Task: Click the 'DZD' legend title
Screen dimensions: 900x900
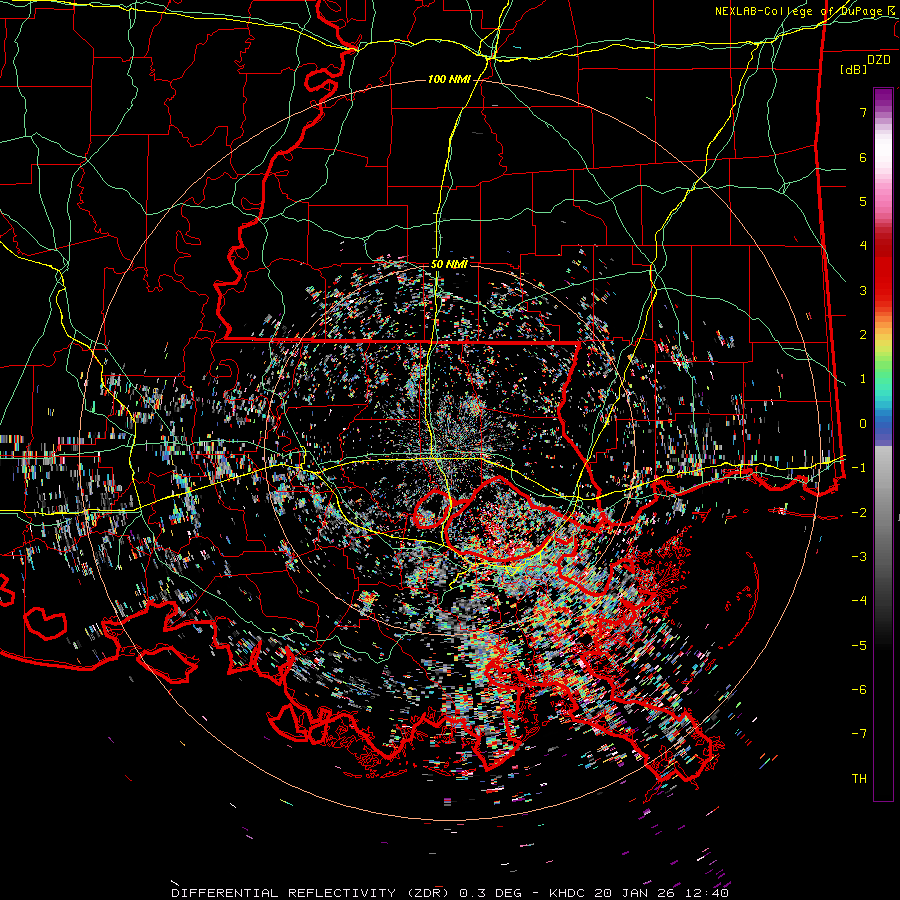Action: click(879, 60)
